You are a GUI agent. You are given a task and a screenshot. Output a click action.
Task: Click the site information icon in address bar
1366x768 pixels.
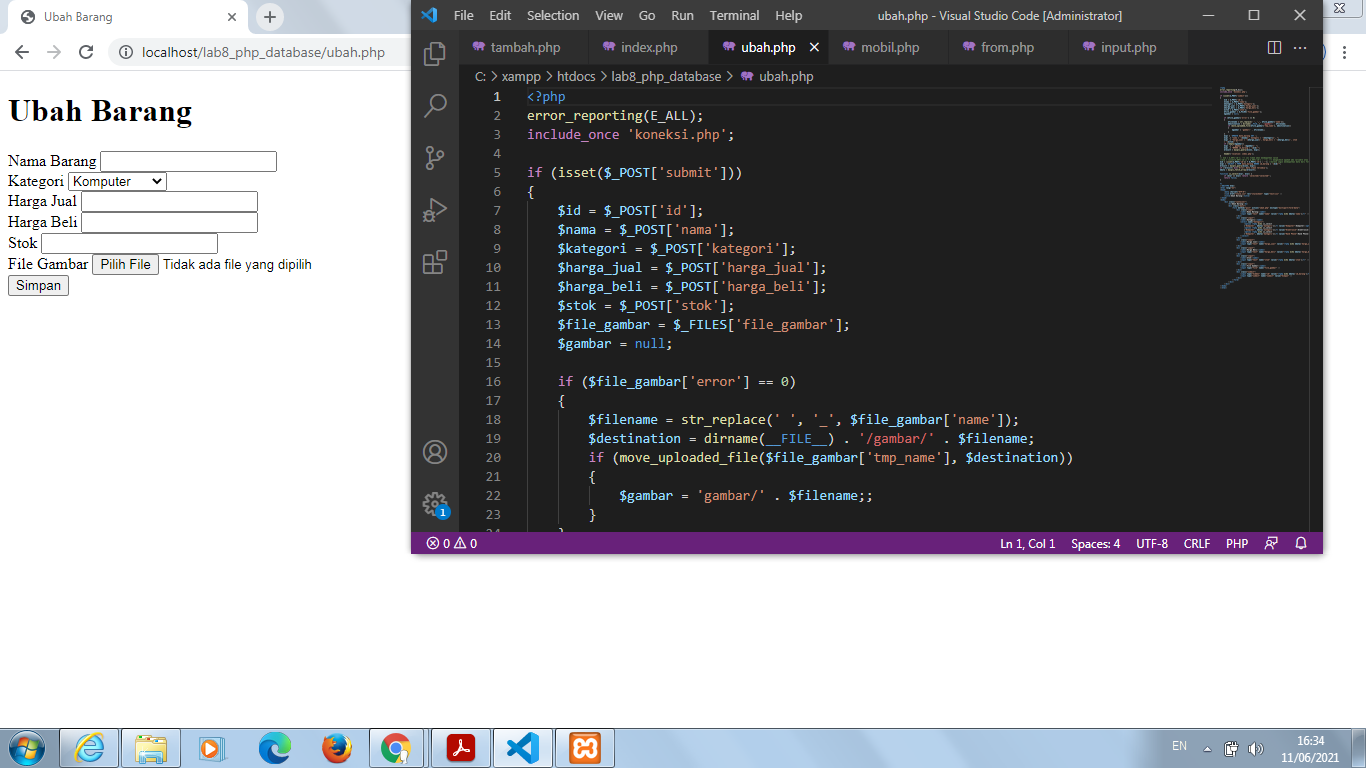click(x=126, y=52)
